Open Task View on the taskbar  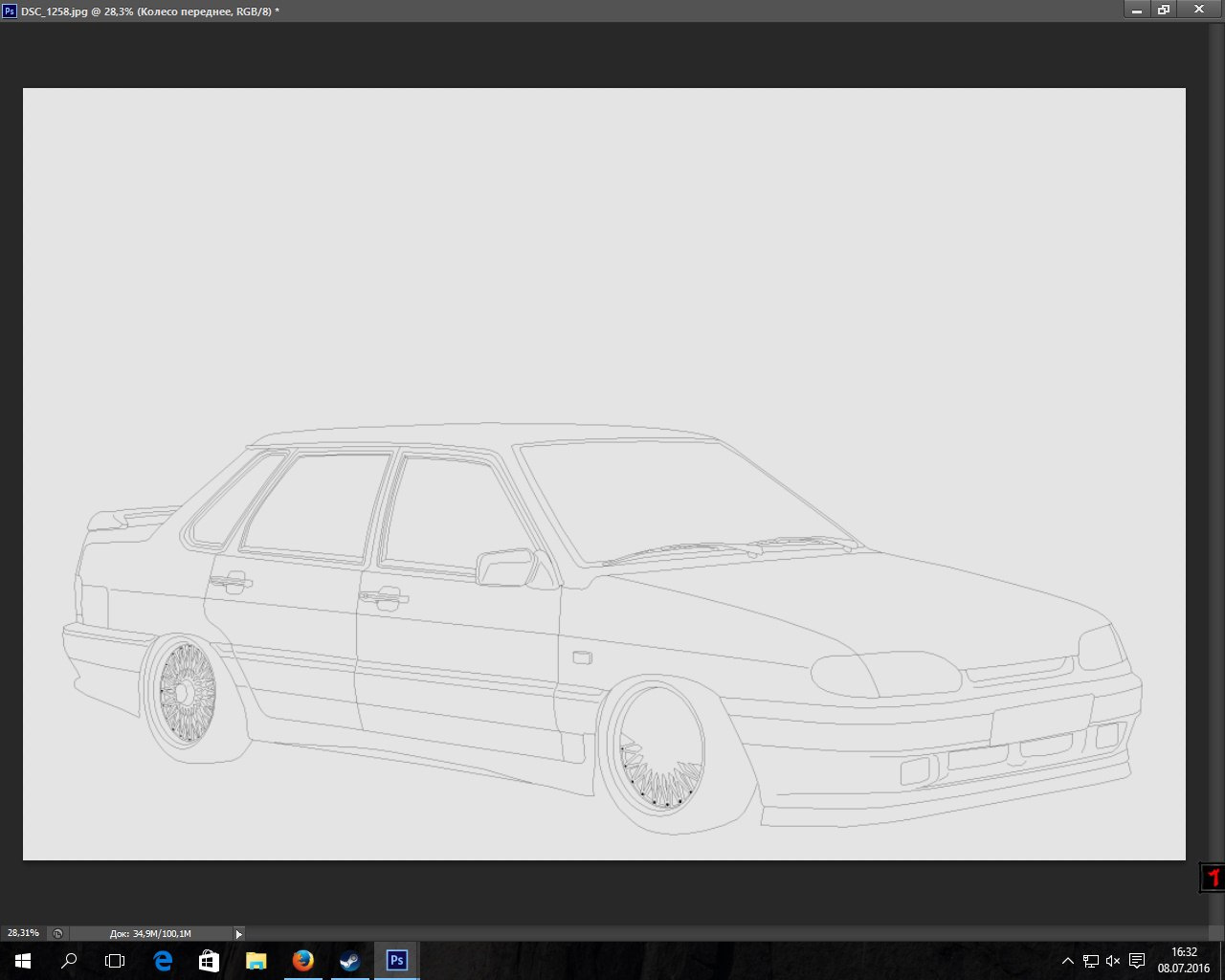(x=115, y=960)
